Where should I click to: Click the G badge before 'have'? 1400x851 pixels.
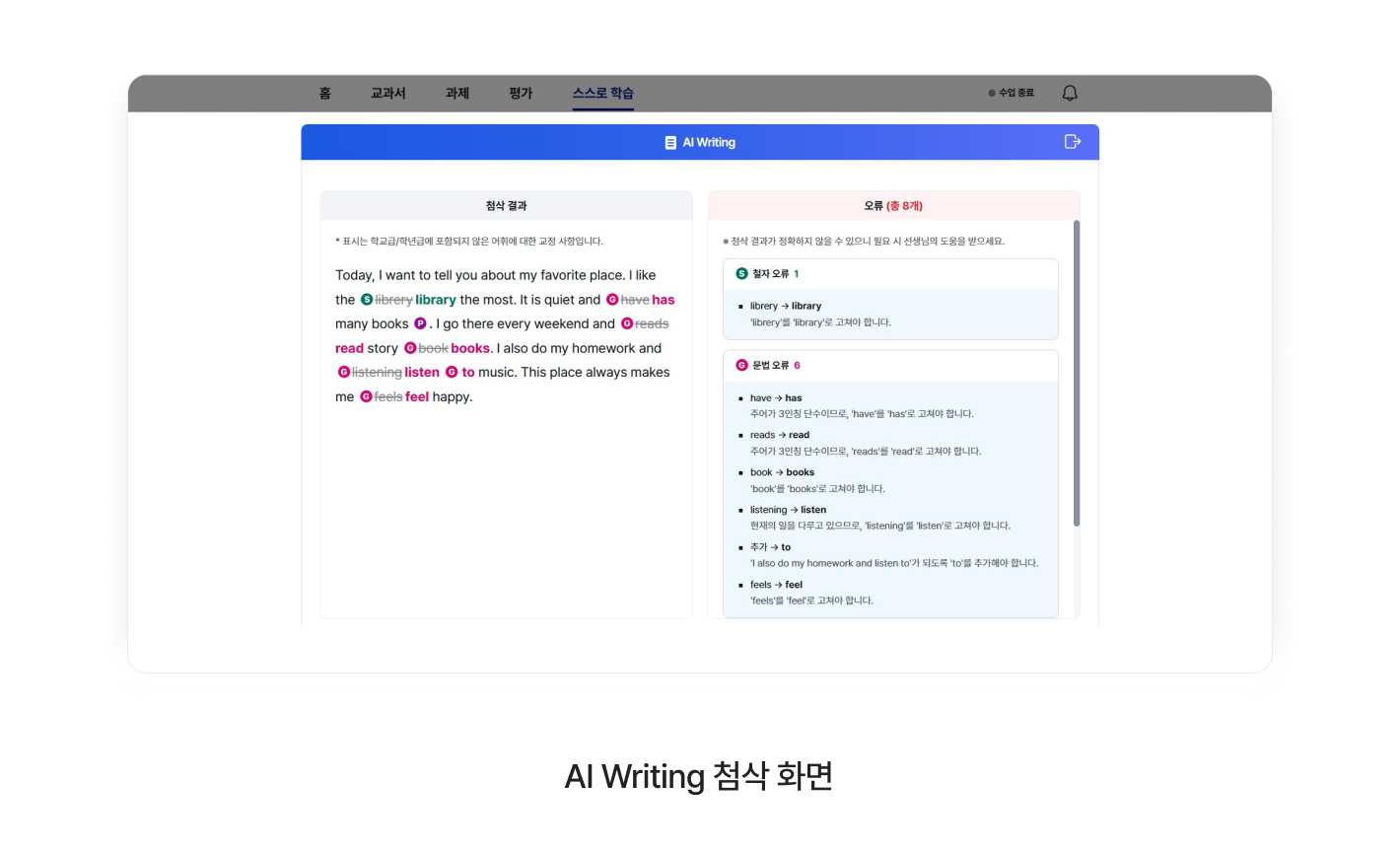click(x=612, y=300)
